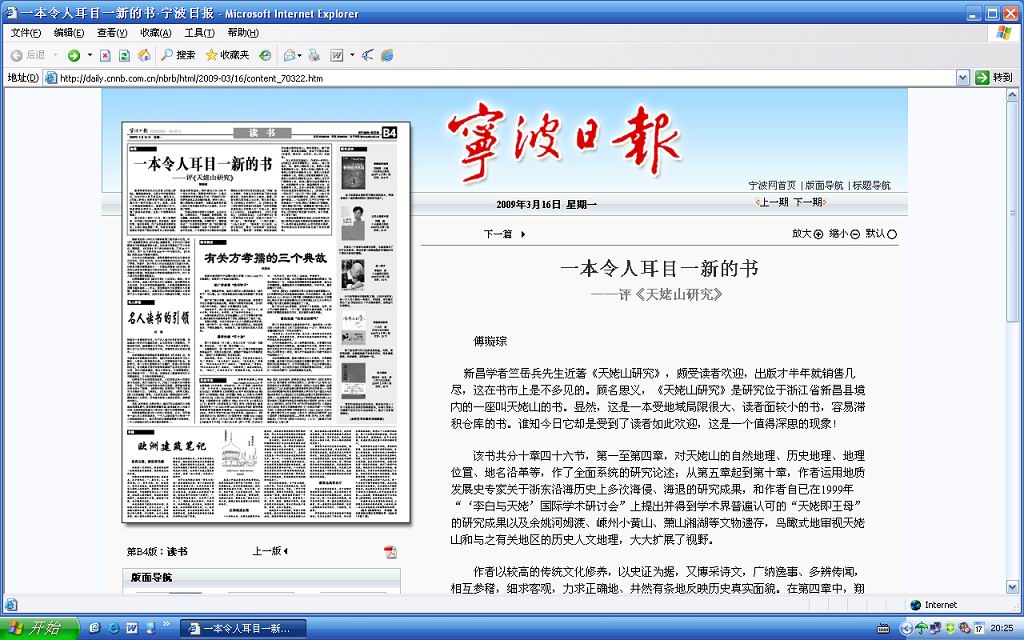The height and width of the screenshot is (640, 1024).
Task: Expand the address bar dropdown arrow
Action: (x=962, y=78)
